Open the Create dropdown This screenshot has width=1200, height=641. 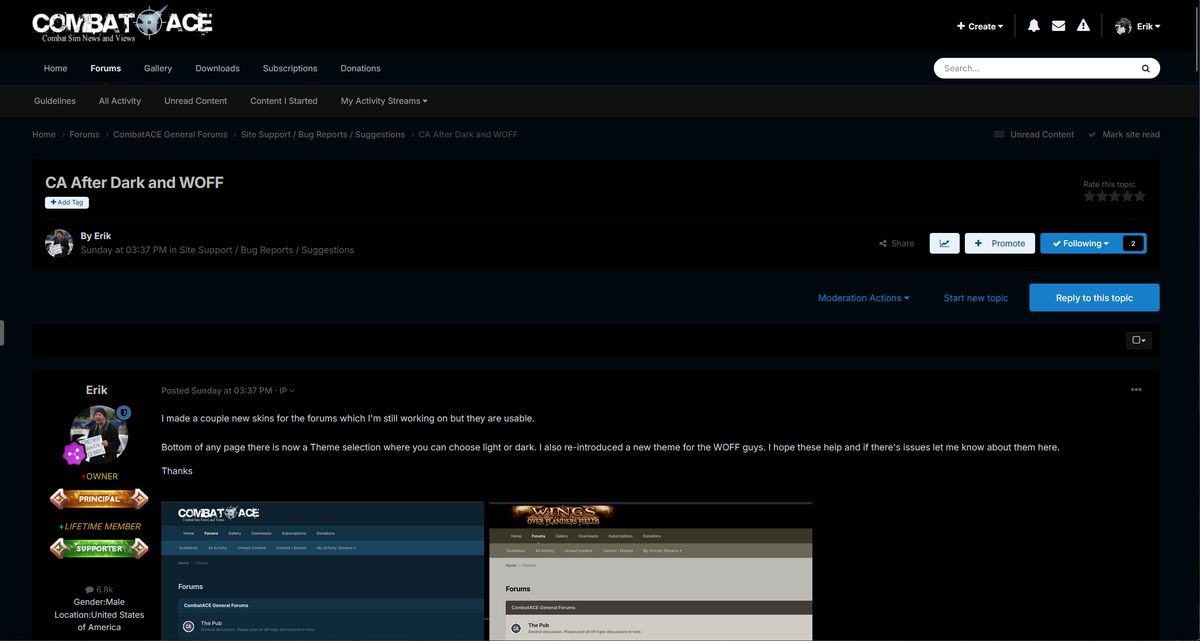[979, 25]
